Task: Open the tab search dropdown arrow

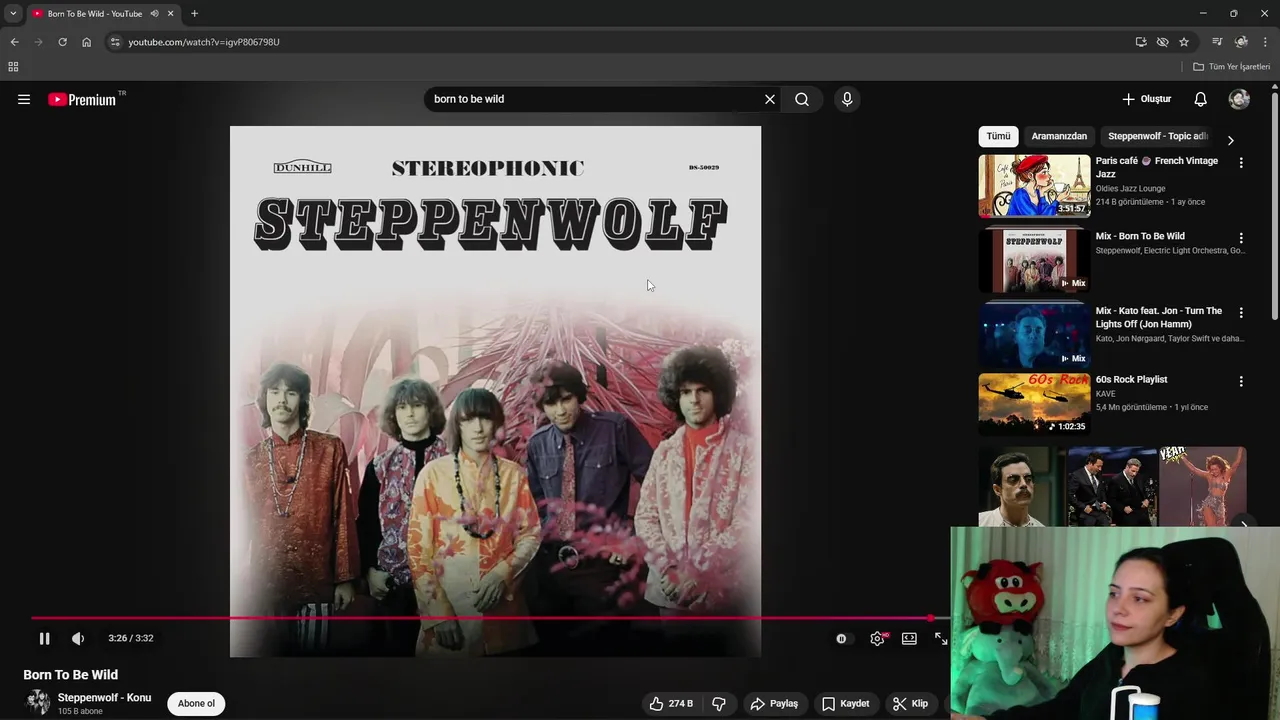Action: pos(13,14)
